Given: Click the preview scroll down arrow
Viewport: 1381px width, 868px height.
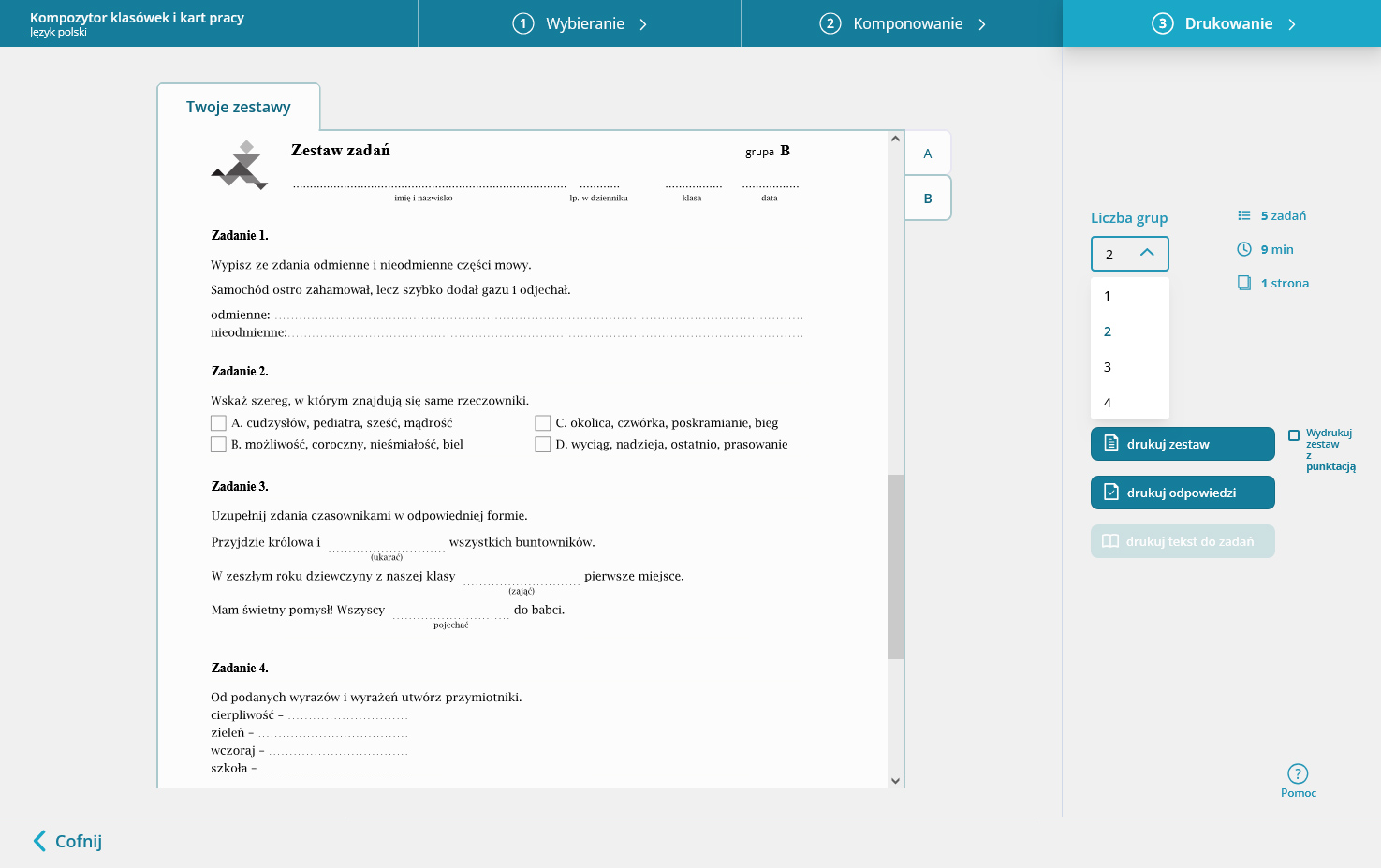Looking at the screenshot, I should coord(896,781).
